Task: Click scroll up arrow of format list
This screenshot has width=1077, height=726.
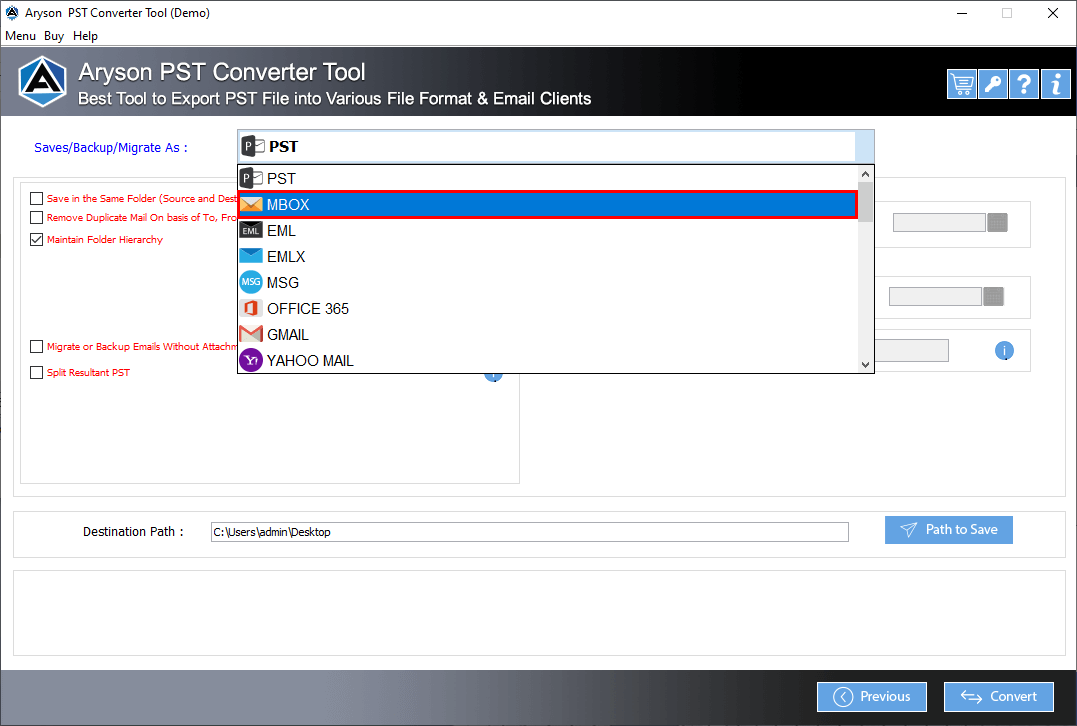Action: (x=865, y=174)
